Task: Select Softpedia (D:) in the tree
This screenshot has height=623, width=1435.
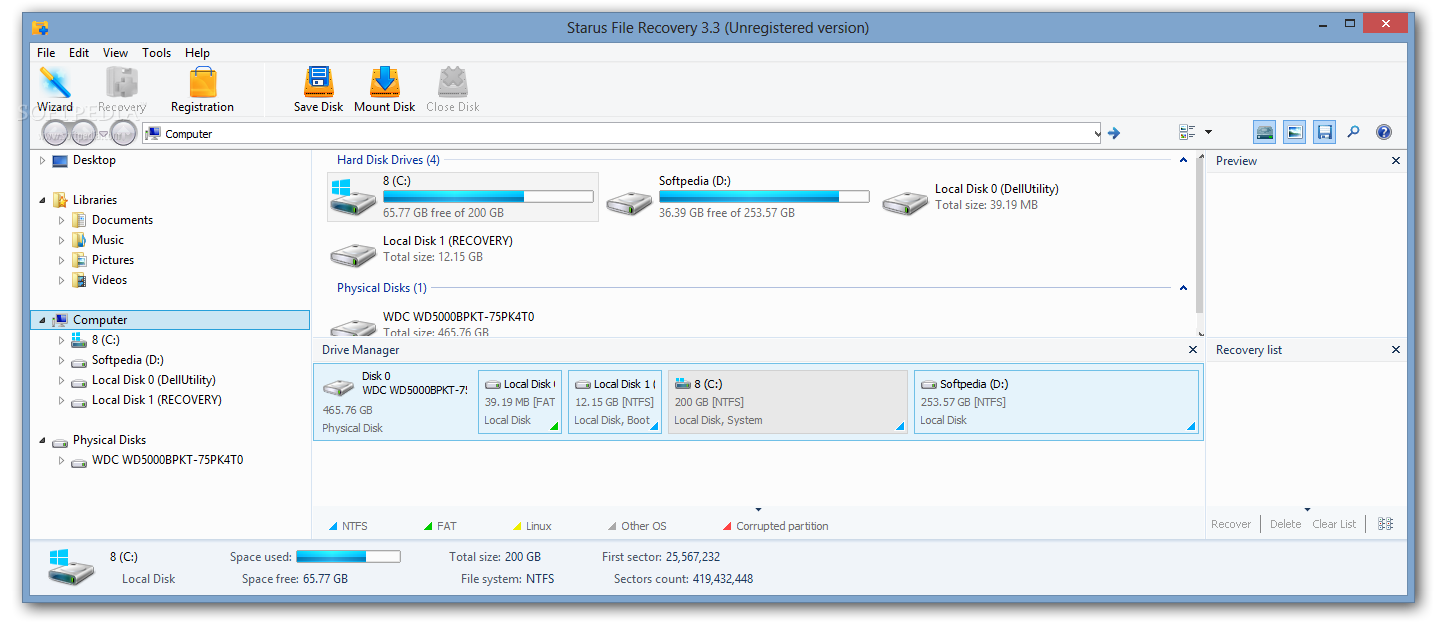Action: pyautogui.click(x=128, y=360)
